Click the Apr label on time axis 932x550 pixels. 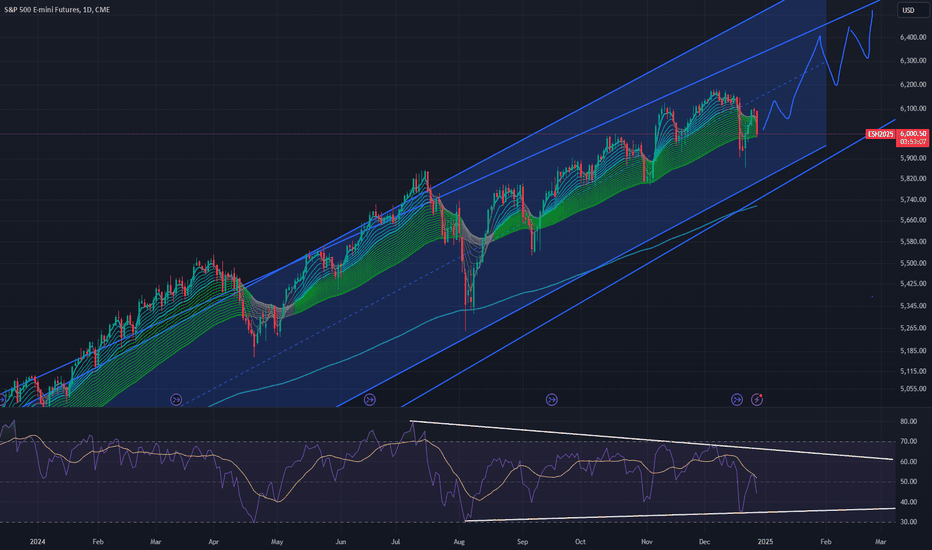tap(213, 542)
